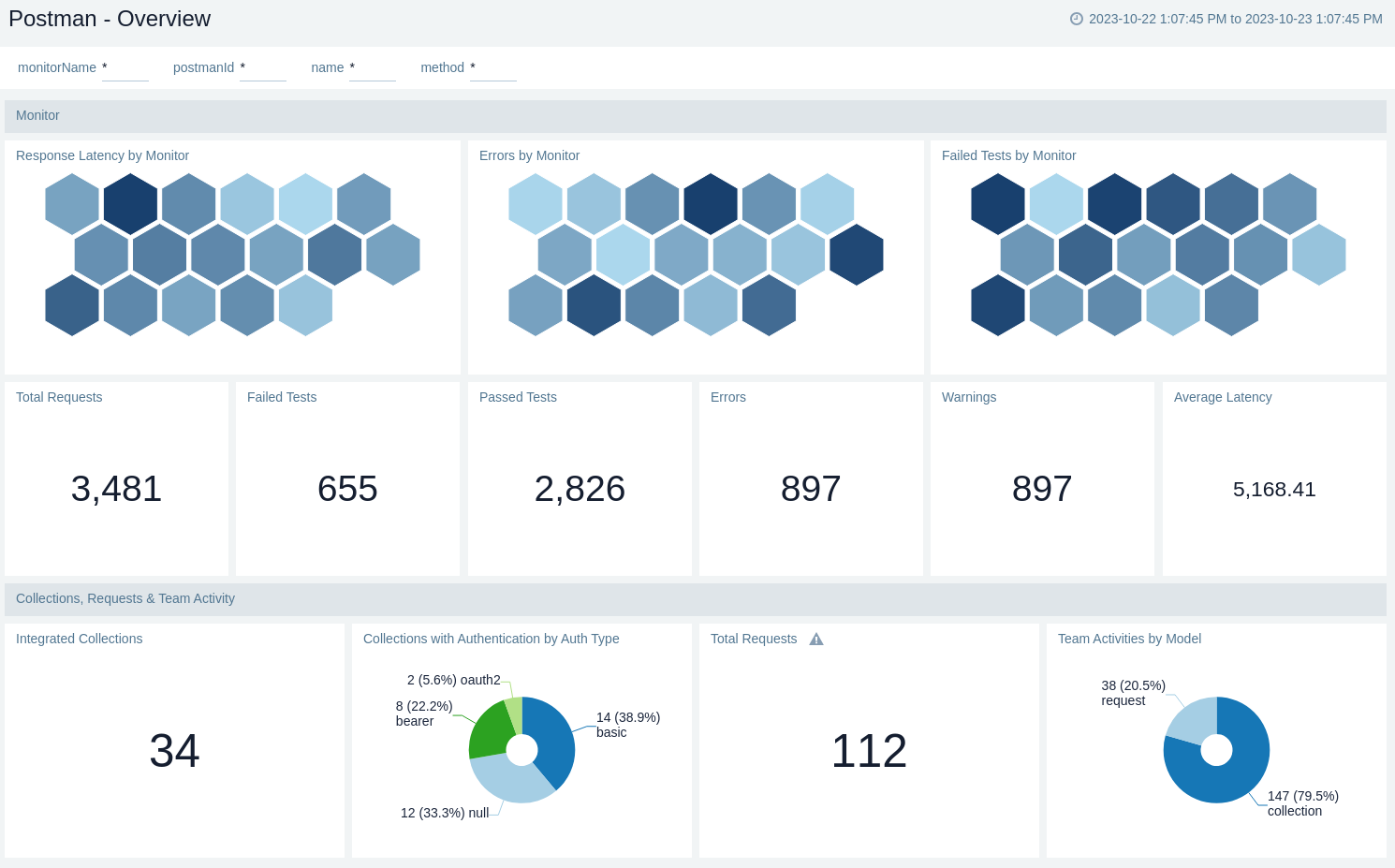The image size is (1395, 868).
Task: Focus the monitorName filter field
Action: 125,68
